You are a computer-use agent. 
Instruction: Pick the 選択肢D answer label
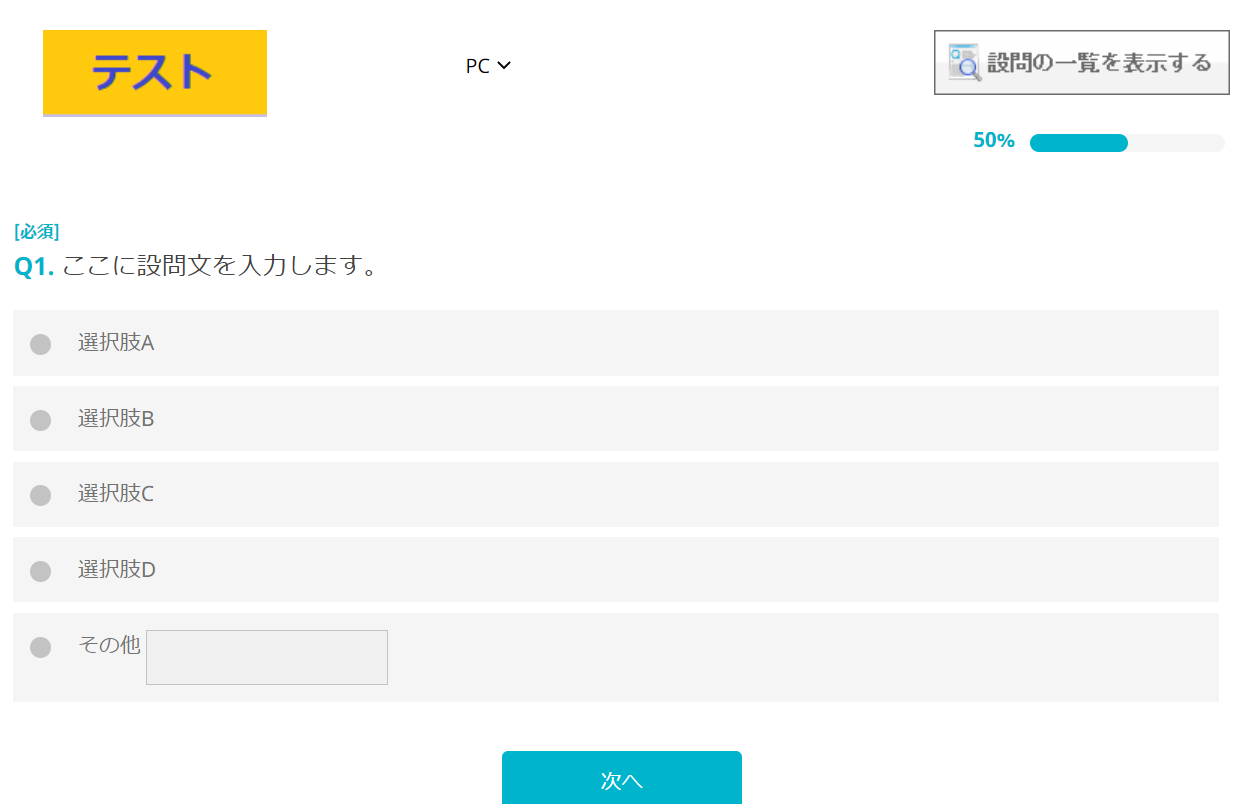(x=117, y=570)
